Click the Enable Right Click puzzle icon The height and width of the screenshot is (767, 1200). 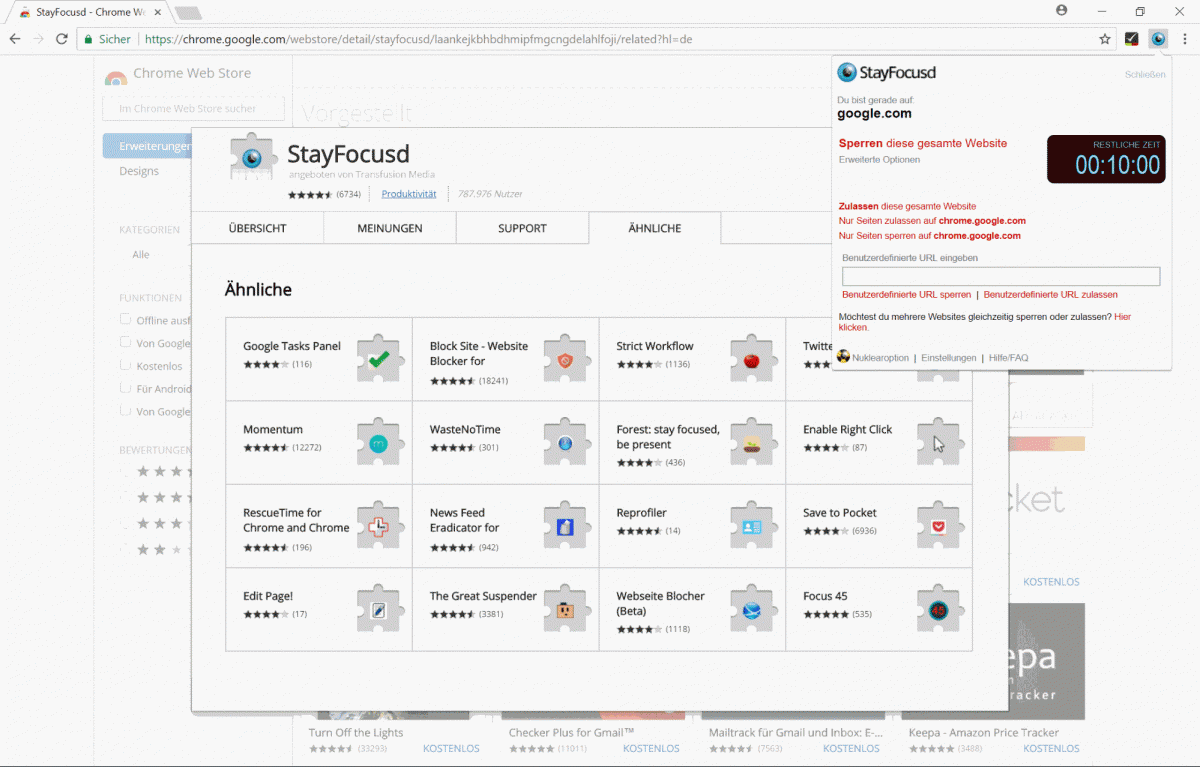pyautogui.click(x=938, y=441)
